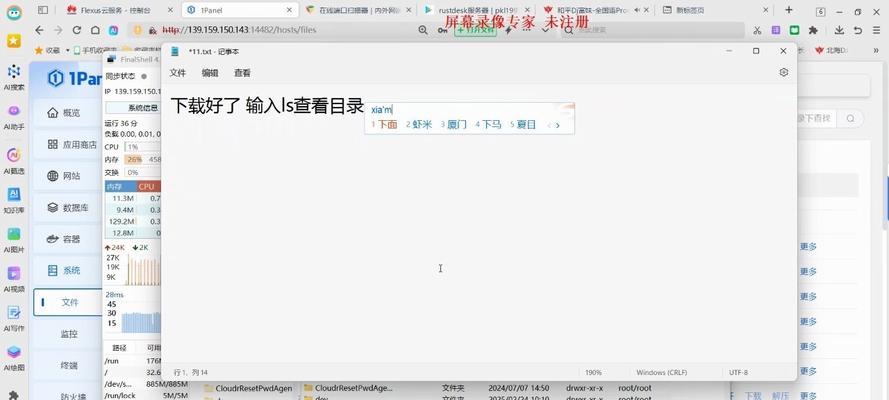
Task: Open AI搜索 in the browser sidebar
Action: coord(14,77)
